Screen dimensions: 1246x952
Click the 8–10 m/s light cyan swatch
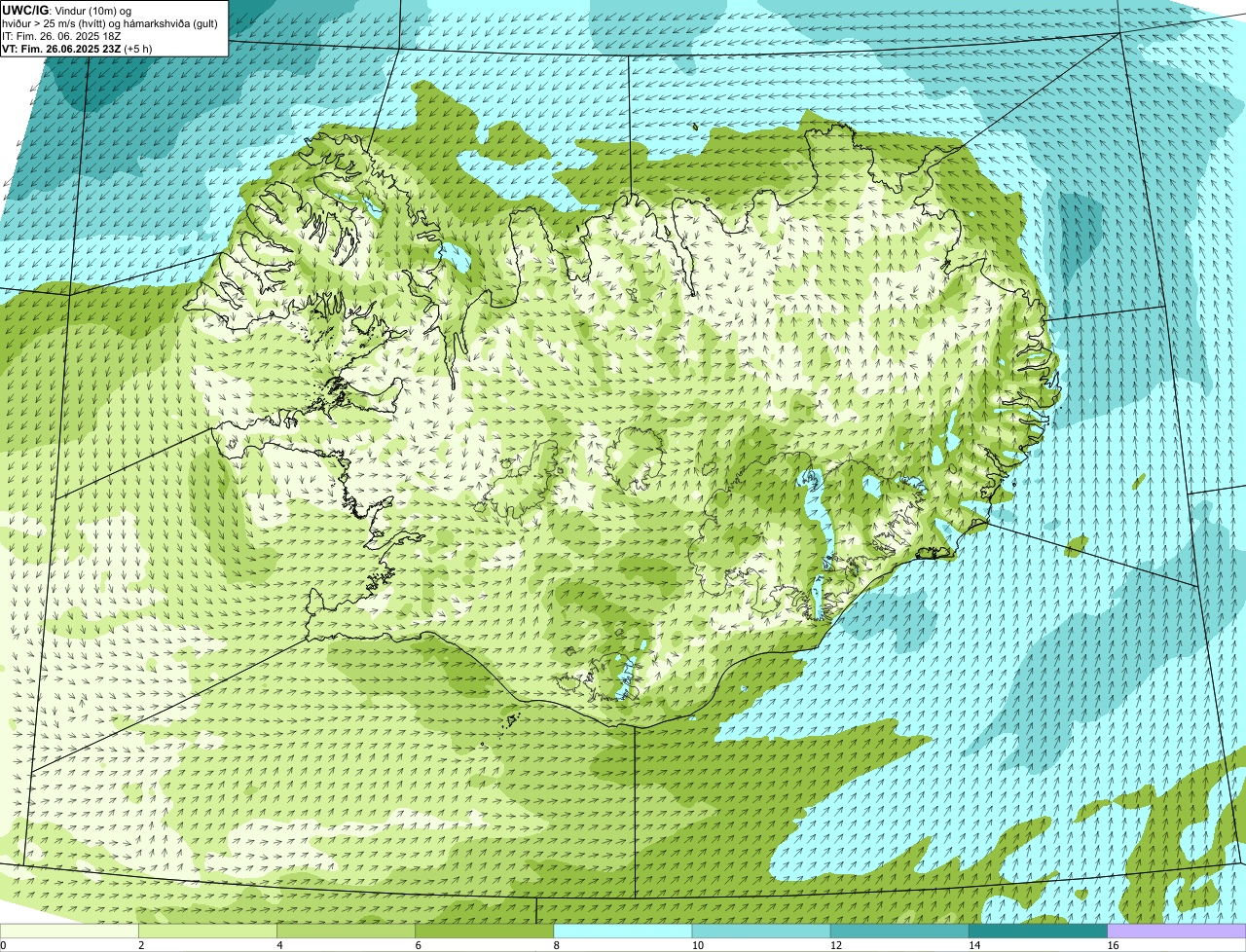(x=623, y=932)
